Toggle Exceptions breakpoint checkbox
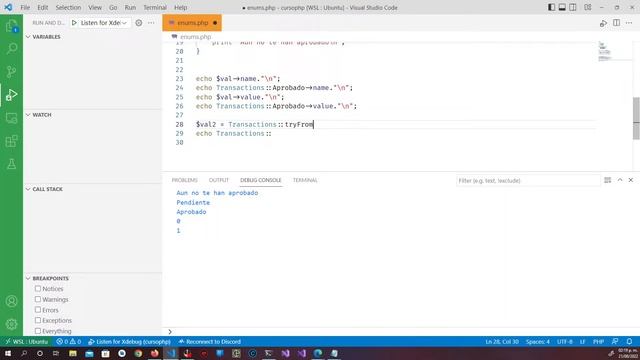Image resolution: width=640 pixels, height=360 pixels. pyautogui.click(x=38, y=320)
